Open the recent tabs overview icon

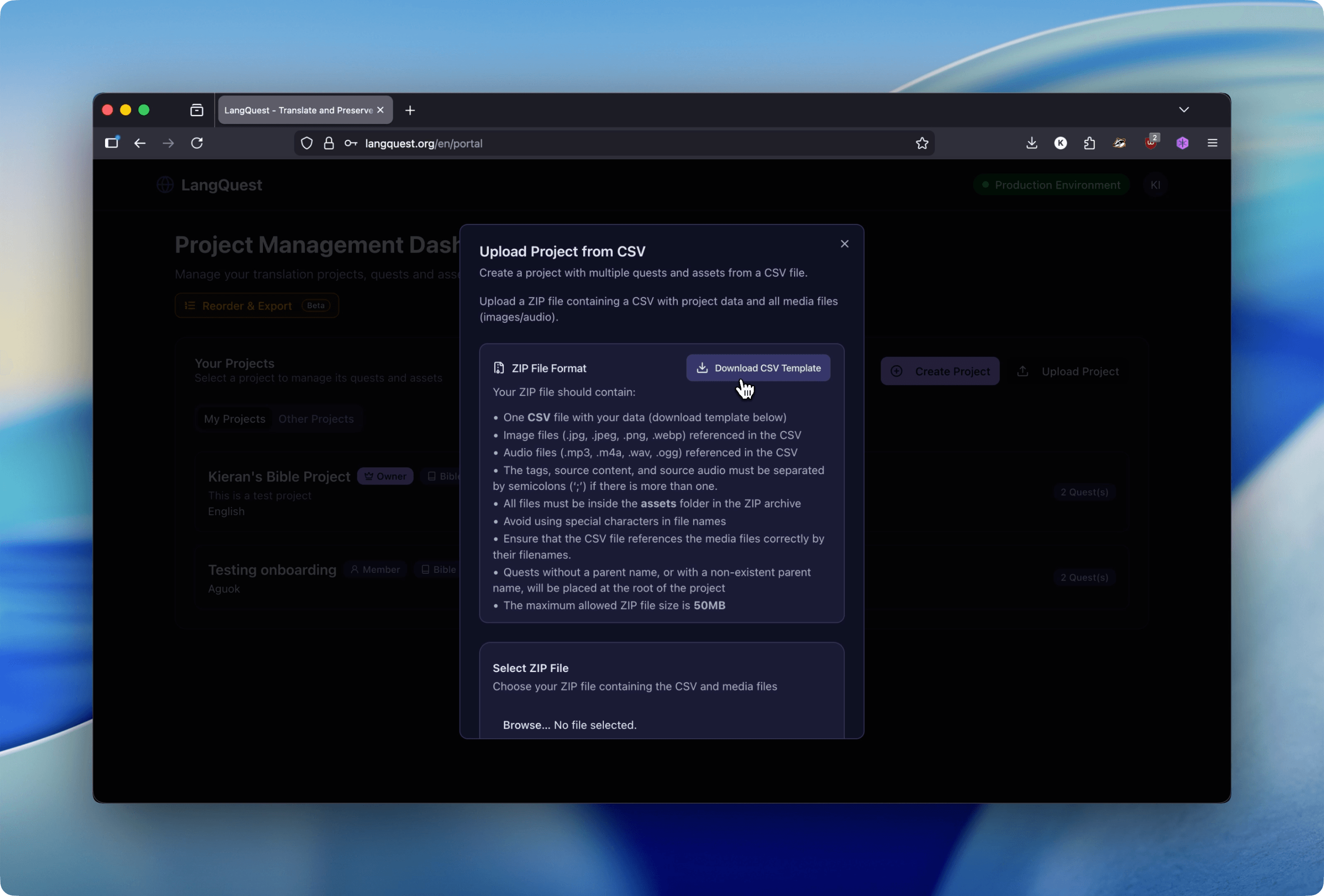point(197,110)
